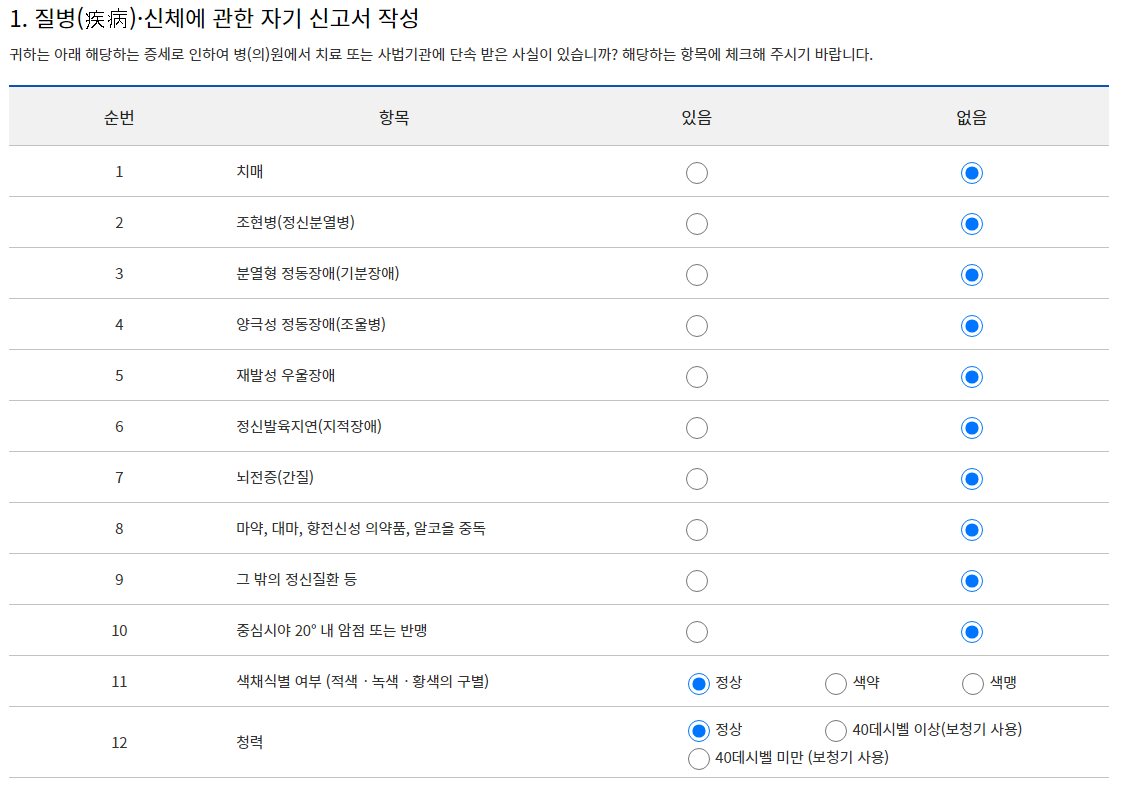Mark 있음 for 정신발육지연(지적장애)
Screen dimensions: 1122x791
(x=696, y=428)
